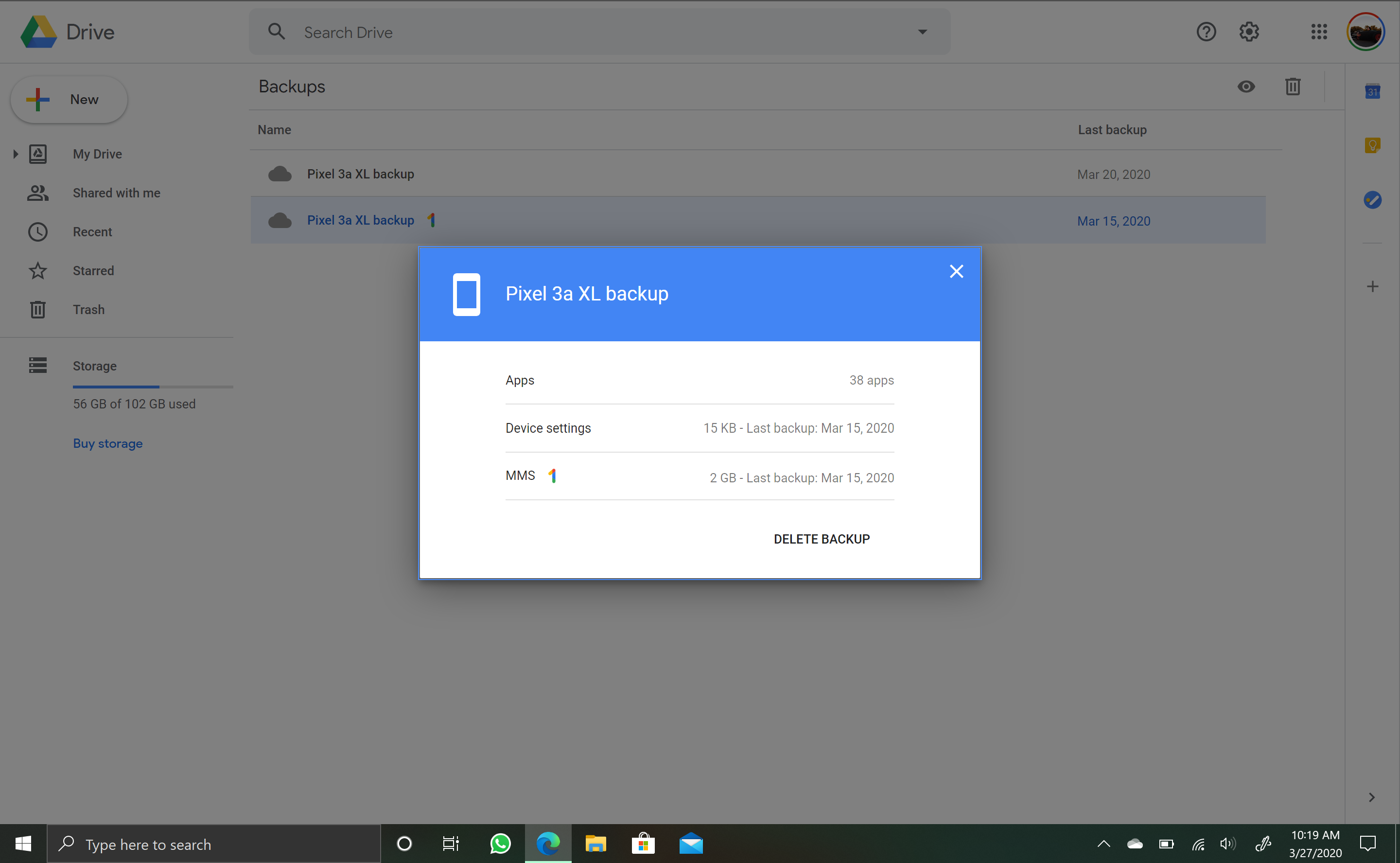Open the Help question mark icon

[x=1206, y=32]
